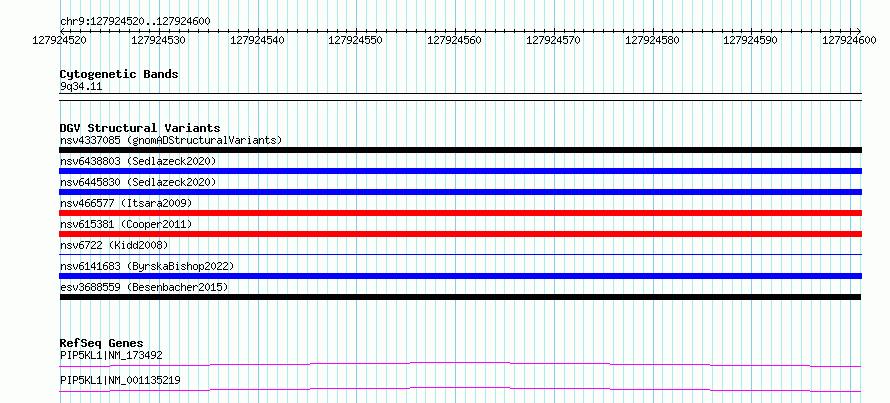Viewport: 890px width, 403px height.
Task: Click the Cytogenetic Bands track title
Action: pos(119,74)
